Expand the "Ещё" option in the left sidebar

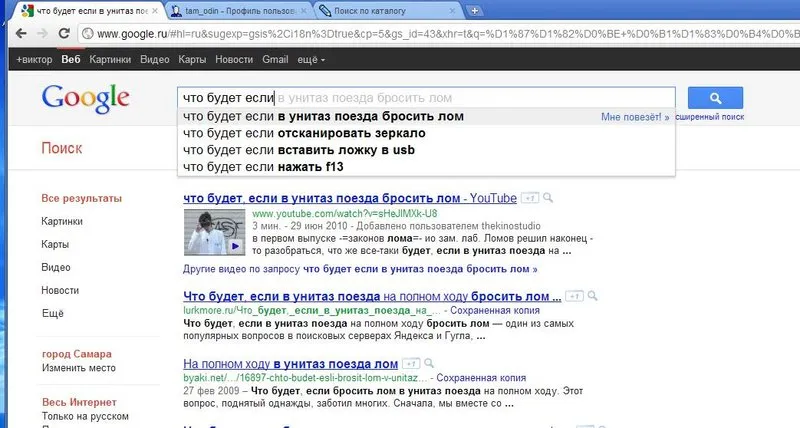click(x=53, y=313)
